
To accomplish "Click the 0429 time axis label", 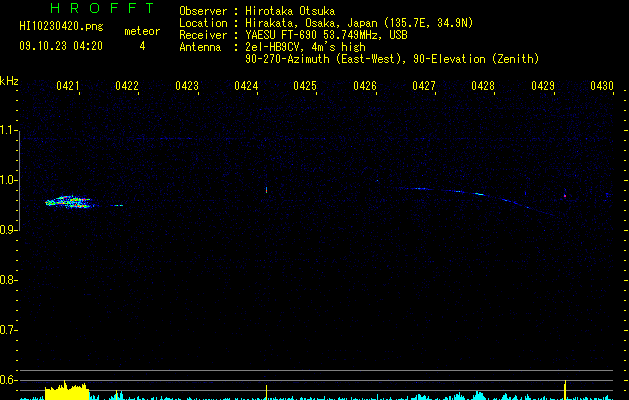I will (543, 86).
